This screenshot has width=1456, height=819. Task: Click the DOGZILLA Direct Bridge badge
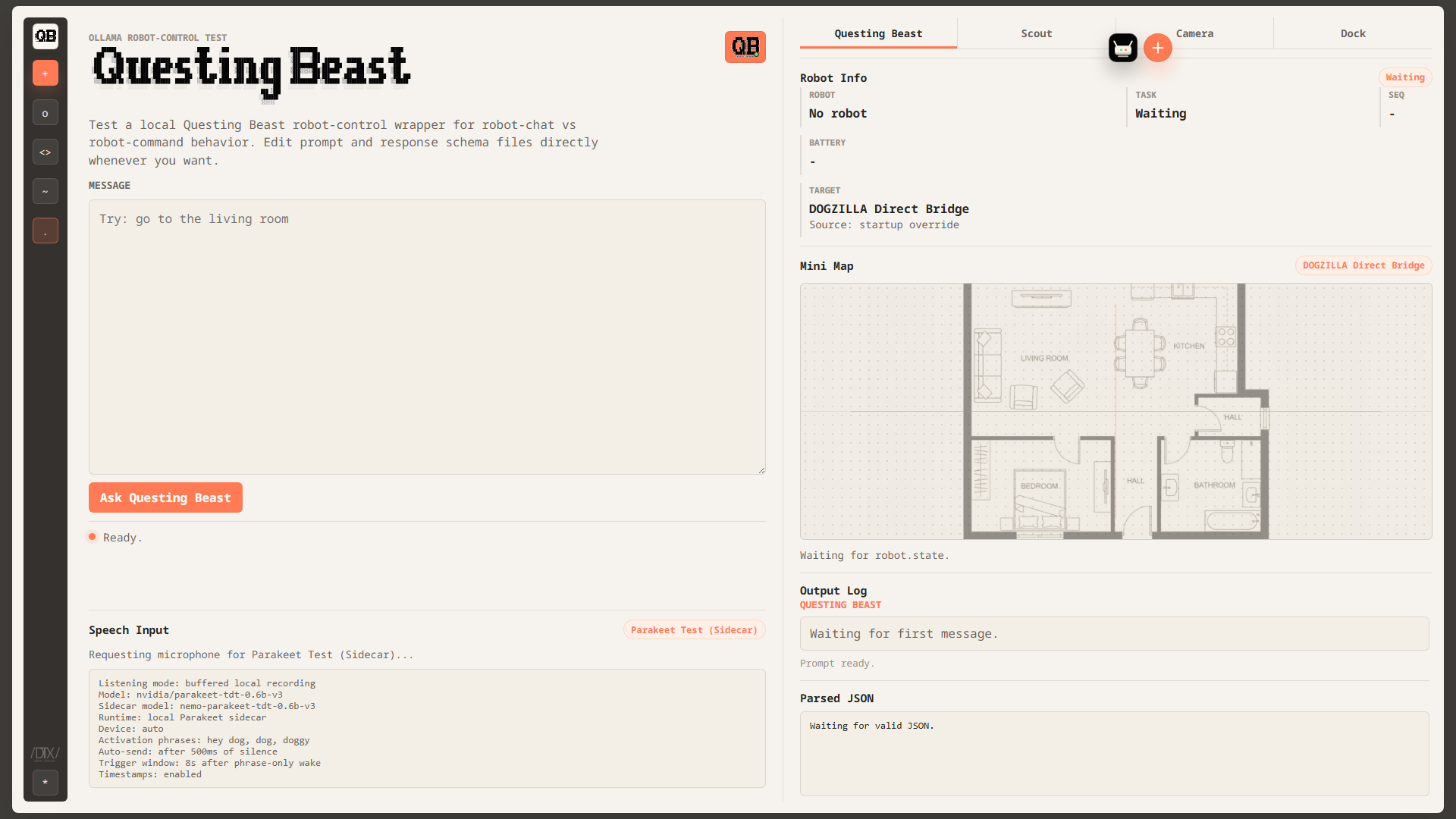click(x=1363, y=265)
